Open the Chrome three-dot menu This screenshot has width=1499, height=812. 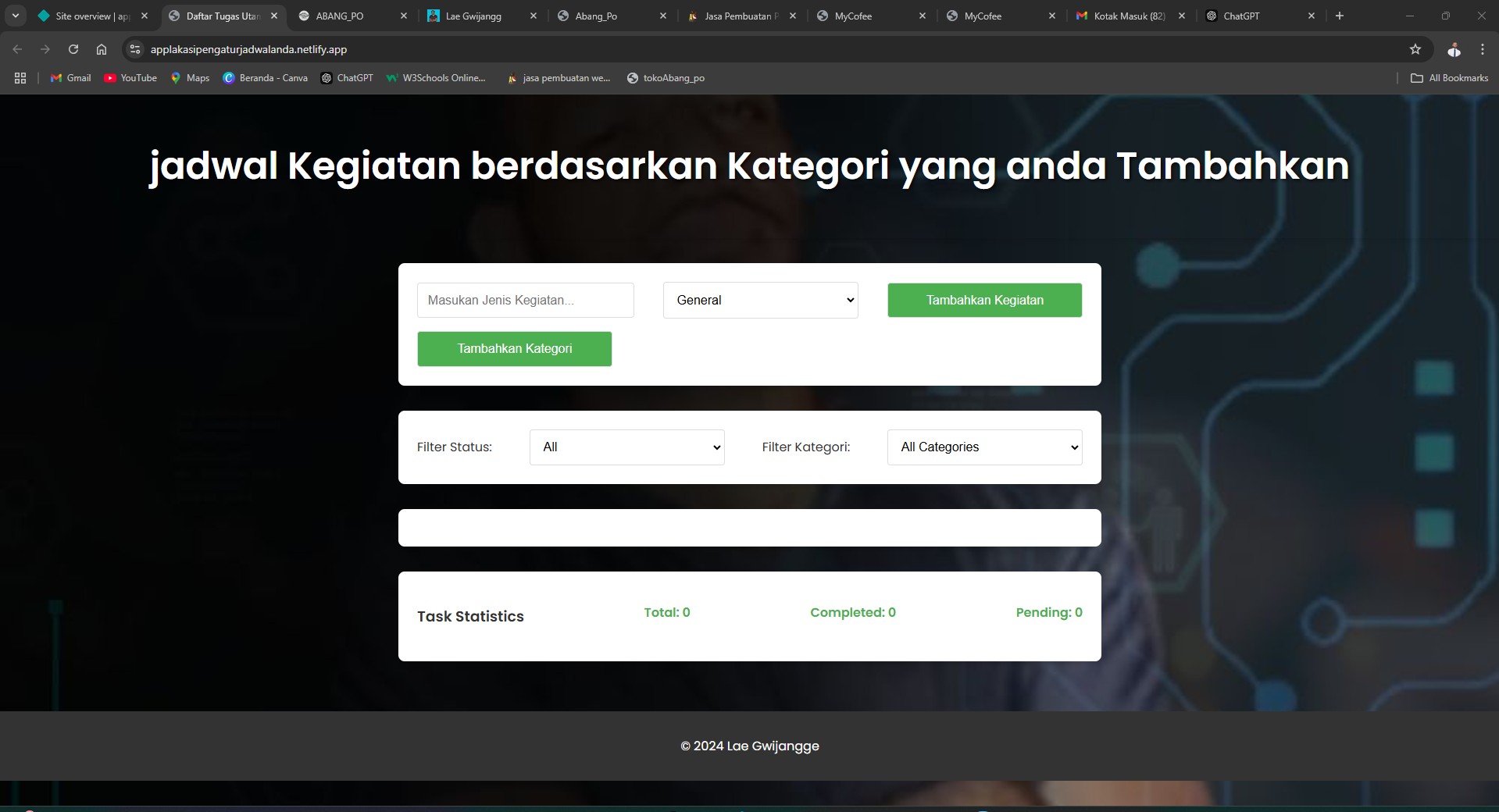(1482, 49)
